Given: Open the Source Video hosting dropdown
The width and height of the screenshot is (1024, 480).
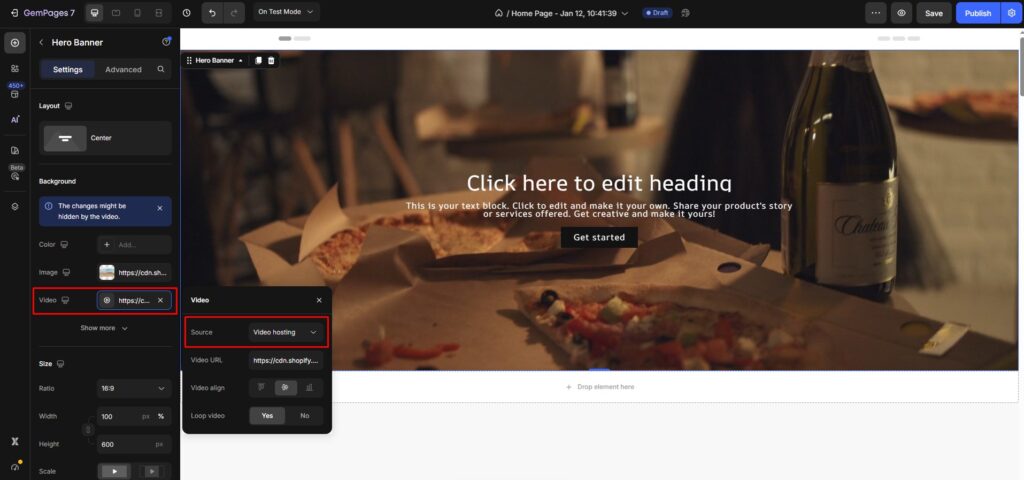Looking at the screenshot, I should click(x=285, y=332).
